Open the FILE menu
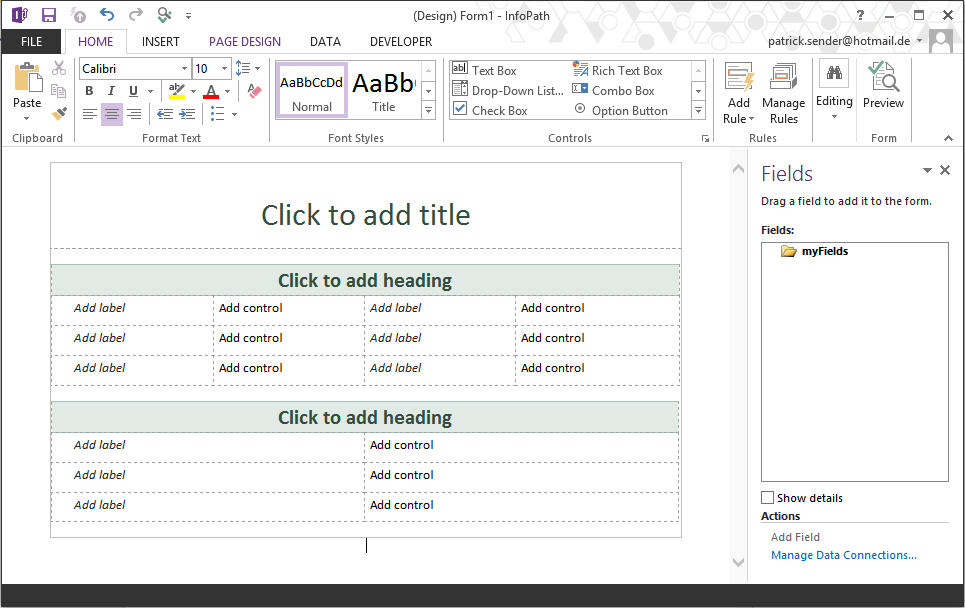Image resolution: width=965 pixels, height=608 pixels. (x=31, y=41)
